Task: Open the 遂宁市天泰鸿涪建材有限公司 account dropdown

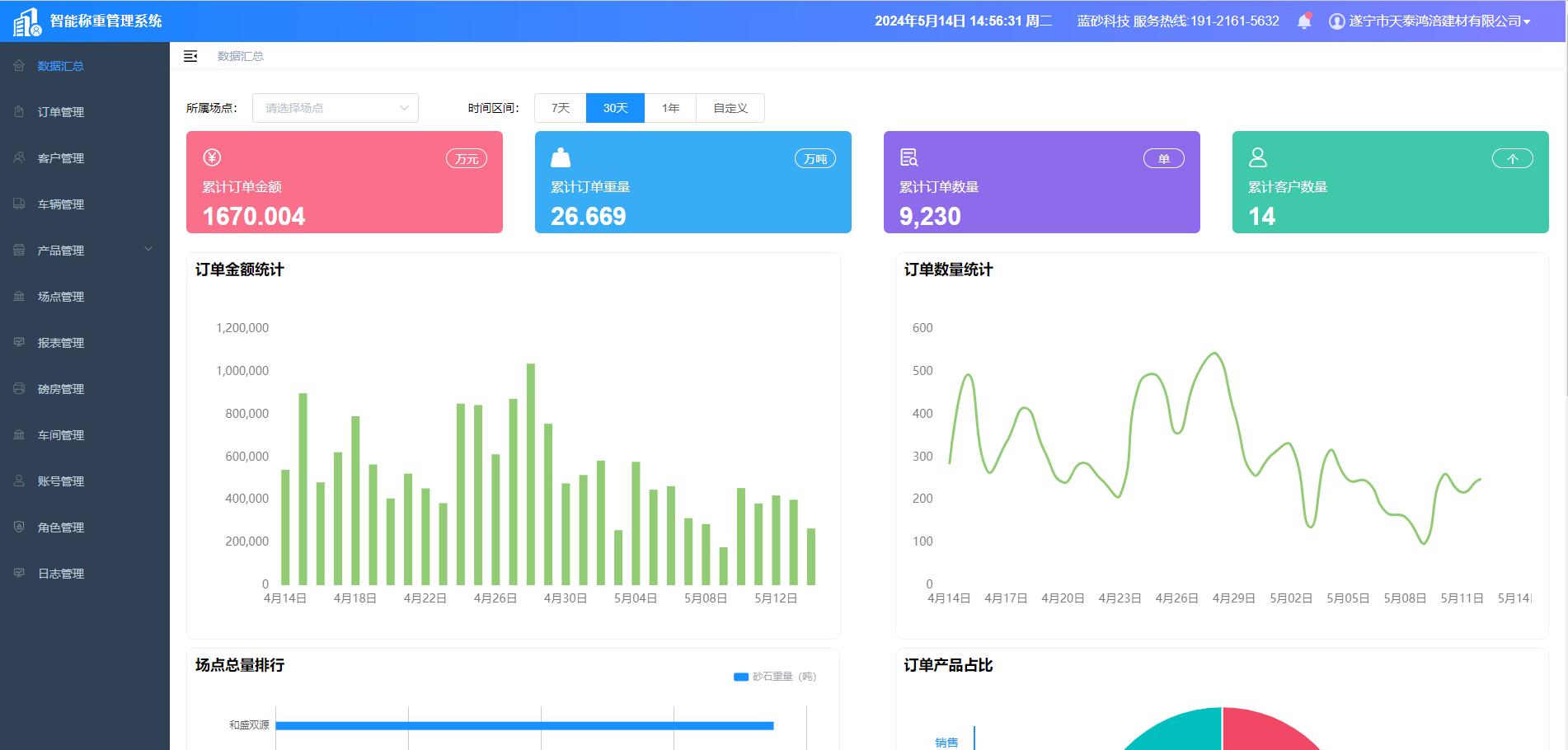Action: point(1439,21)
